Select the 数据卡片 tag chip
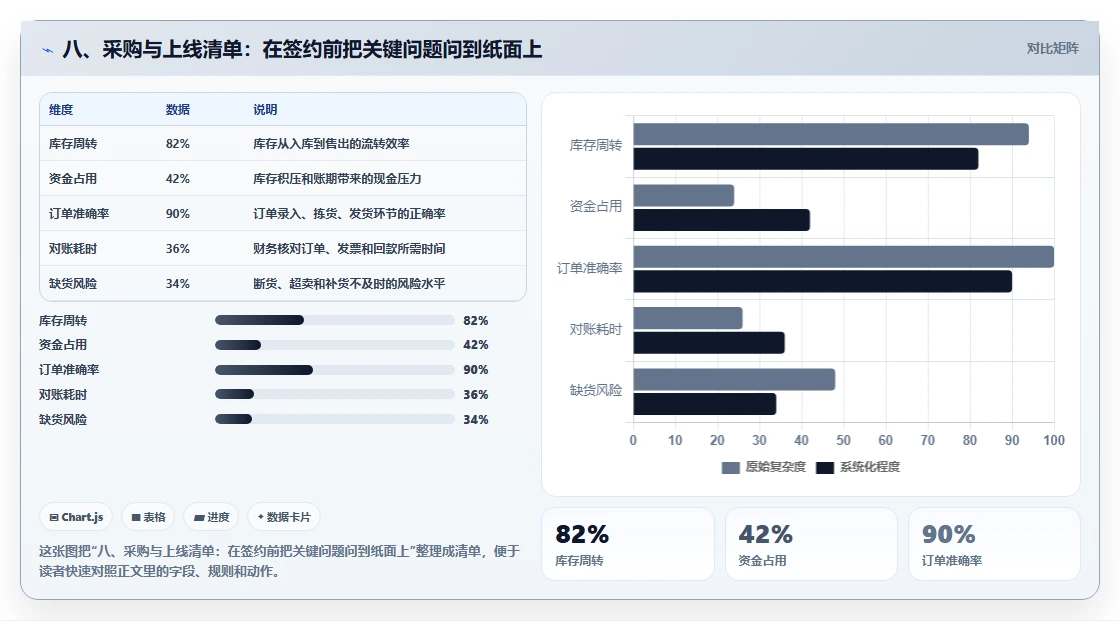The width and height of the screenshot is (1120, 621). (284, 517)
